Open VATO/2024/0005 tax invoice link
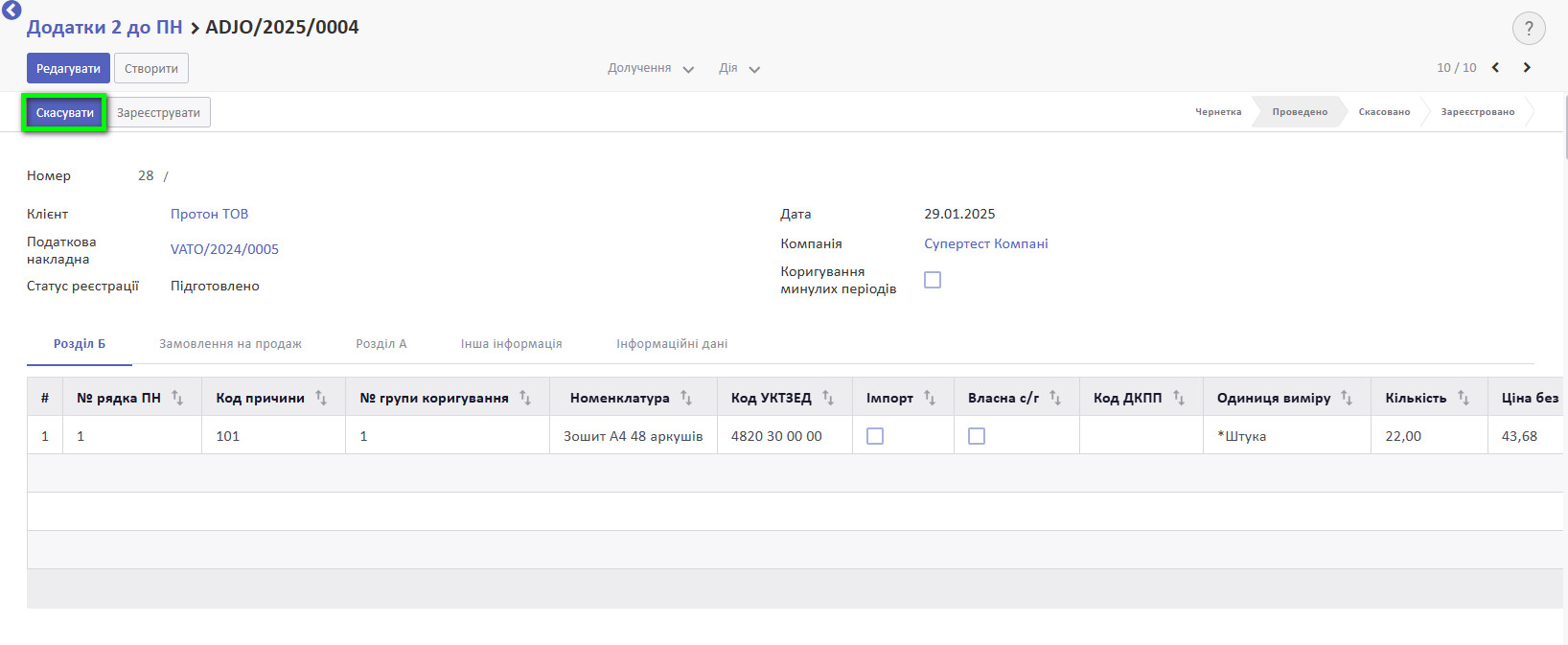Screen dimensions: 1568x645 [x=224, y=249]
